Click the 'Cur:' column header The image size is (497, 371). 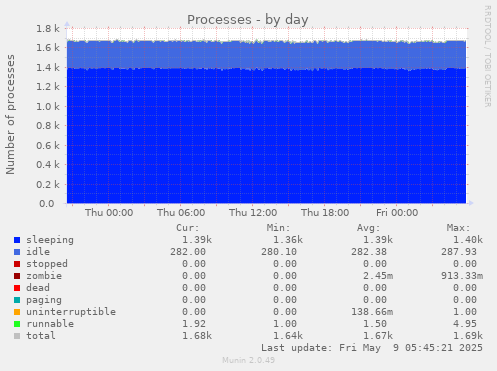tap(188, 228)
